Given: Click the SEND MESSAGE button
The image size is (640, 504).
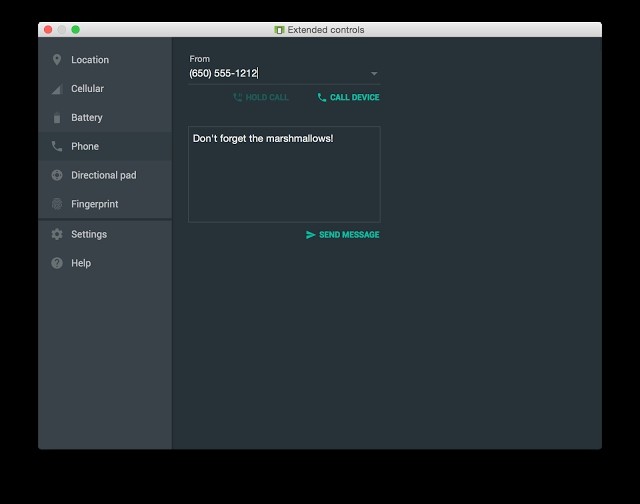Looking at the screenshot, I should coord(343,235).
